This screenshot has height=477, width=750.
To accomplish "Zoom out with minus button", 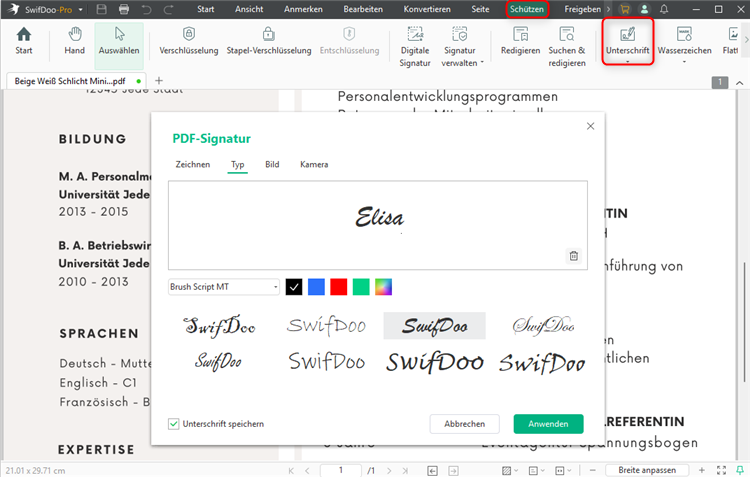I will tap(593, 470).
